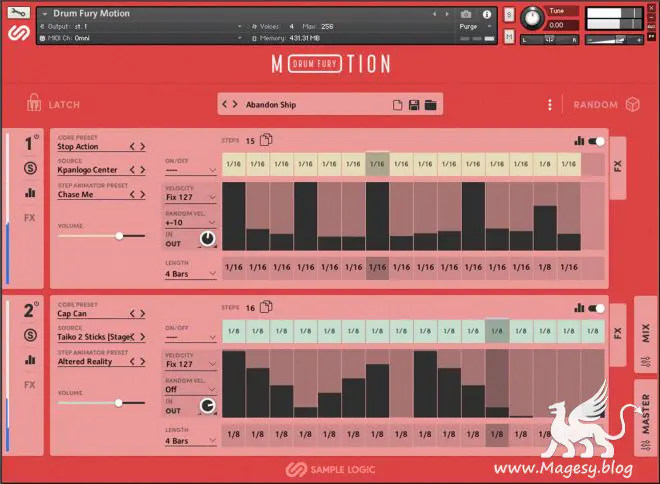This screenshot has width=660, height=484.
Task: Open core 1 step animator bars icon
Action: (x=30, y=193)
